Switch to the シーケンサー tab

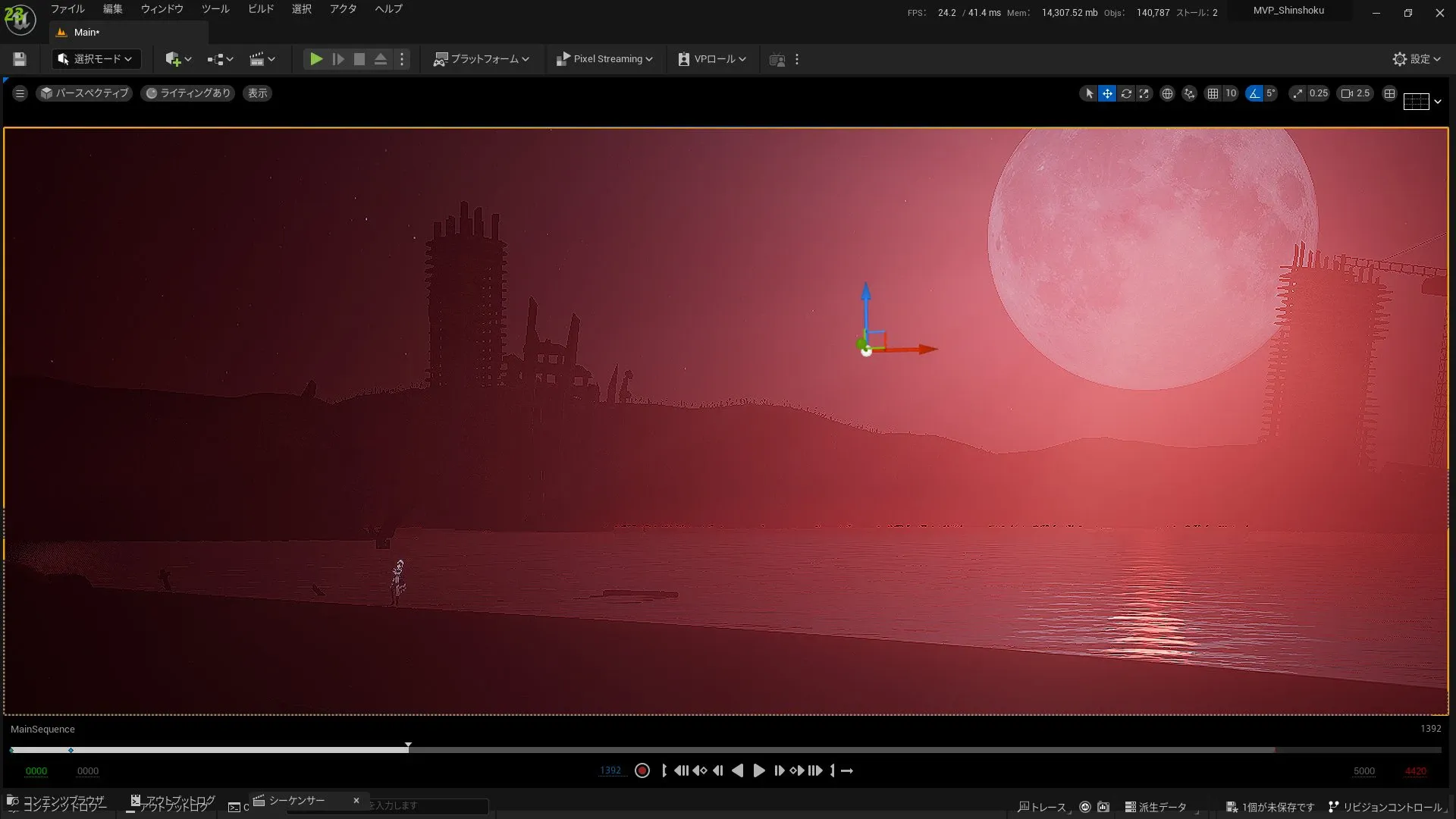(x=297, y=800)
